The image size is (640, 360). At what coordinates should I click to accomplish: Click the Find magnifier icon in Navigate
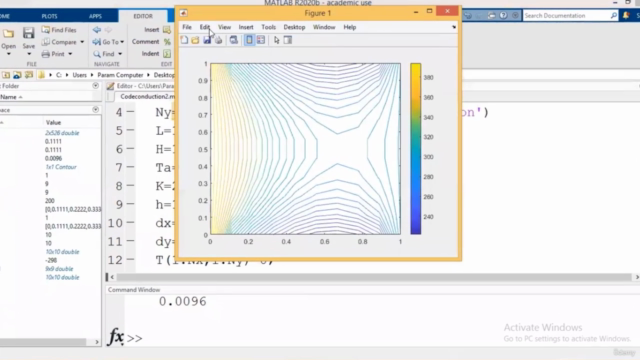point(97,54)
